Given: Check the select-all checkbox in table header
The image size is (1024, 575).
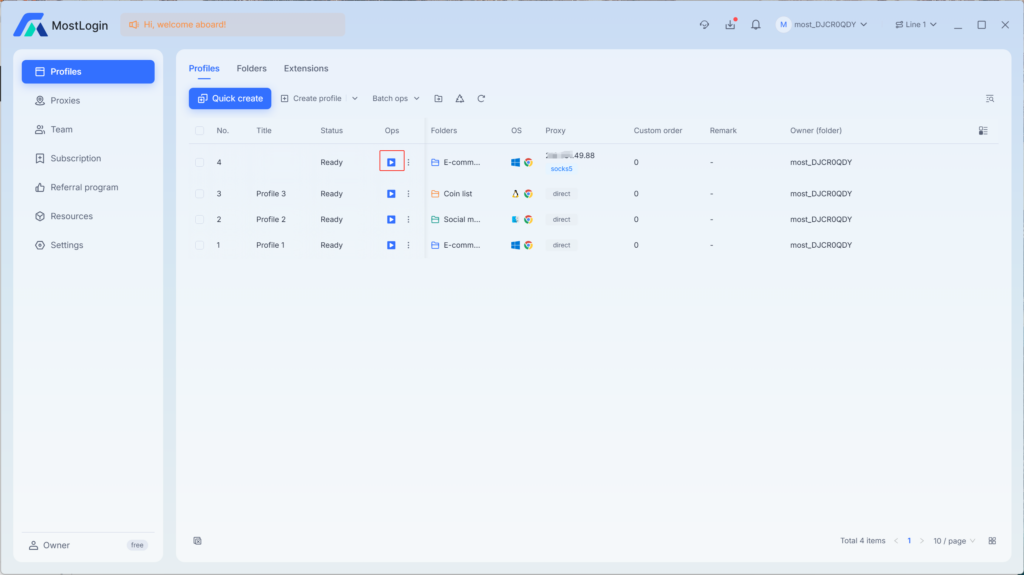Looking at the screenshot, I should click(199, 131).
